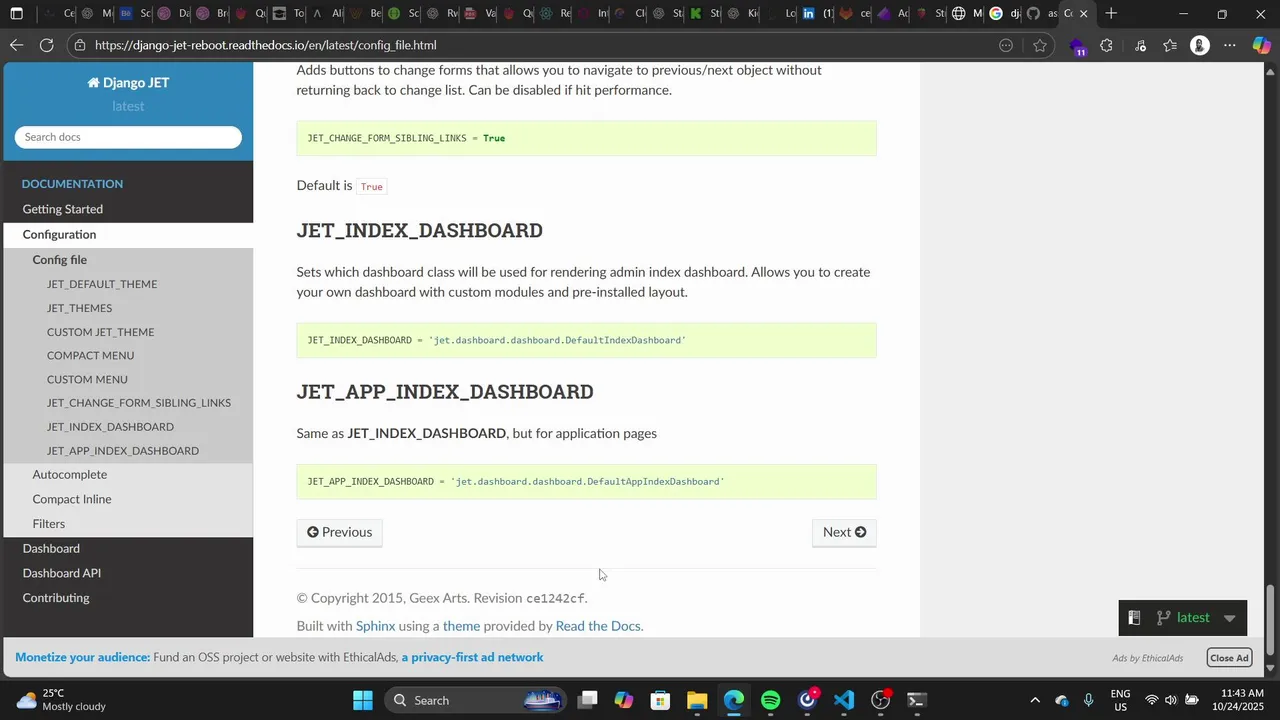
Task: Jump to JET_APP_INDEX_DASHBOARD in sidebar
Action: (x=123, y=451)
